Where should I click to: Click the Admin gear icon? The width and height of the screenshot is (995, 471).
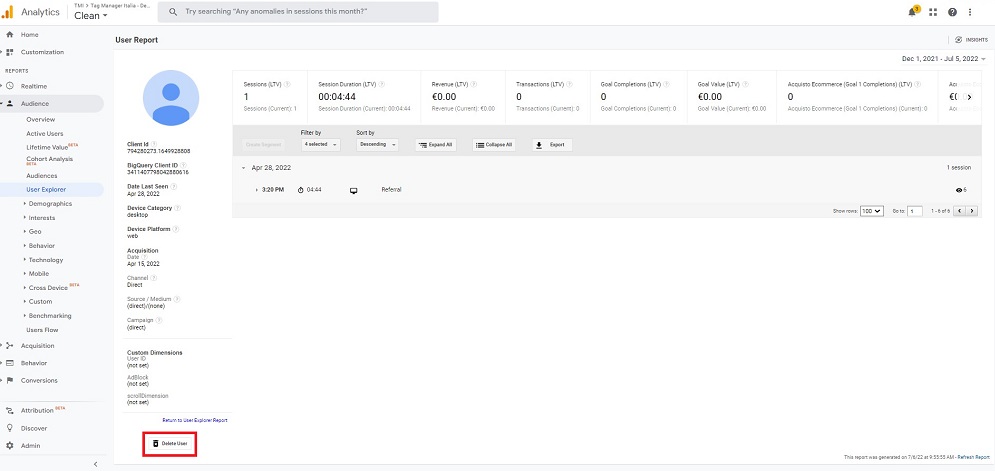pos(10,446)
